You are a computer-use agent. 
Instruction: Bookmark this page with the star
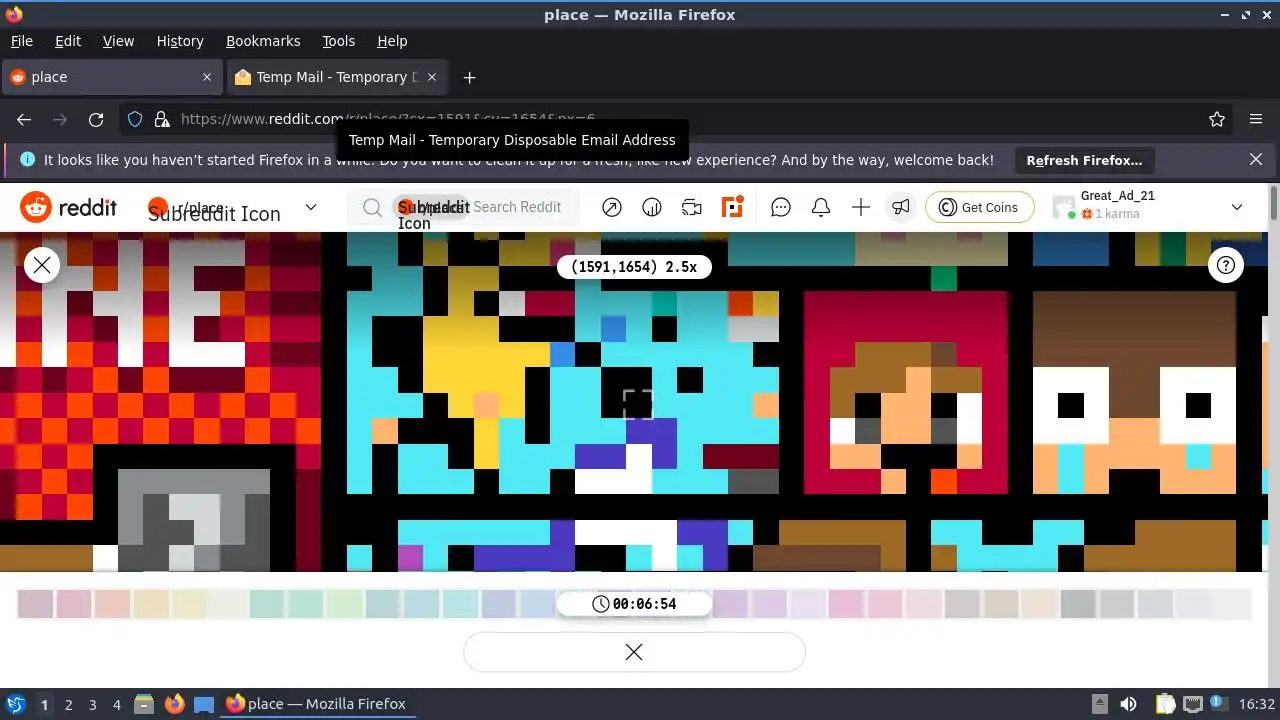[1217, 119]
